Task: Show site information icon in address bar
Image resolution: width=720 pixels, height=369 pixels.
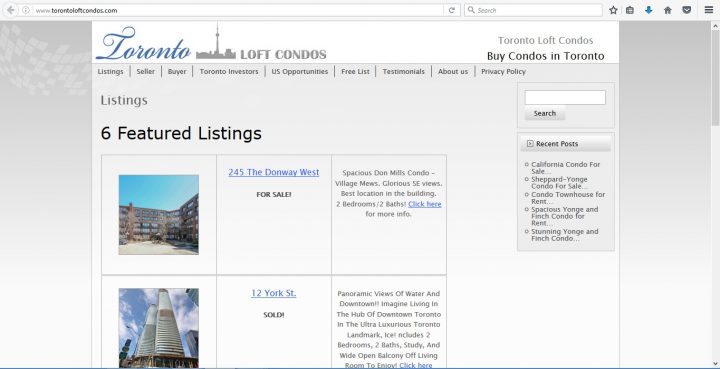Action: (x=26, y=10)
